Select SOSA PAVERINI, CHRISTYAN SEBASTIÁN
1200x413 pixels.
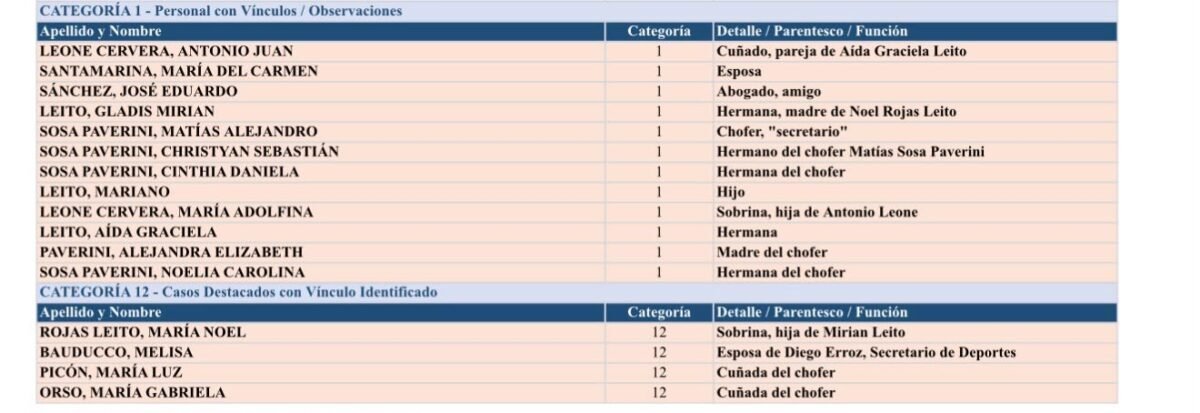(x=189, y=152)
